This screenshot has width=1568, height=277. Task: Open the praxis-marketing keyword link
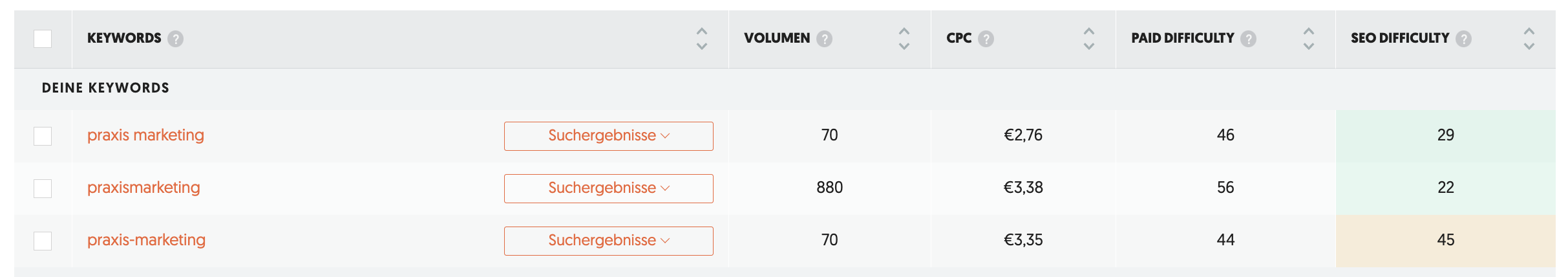pyautogui.click(x=146, y=240)
